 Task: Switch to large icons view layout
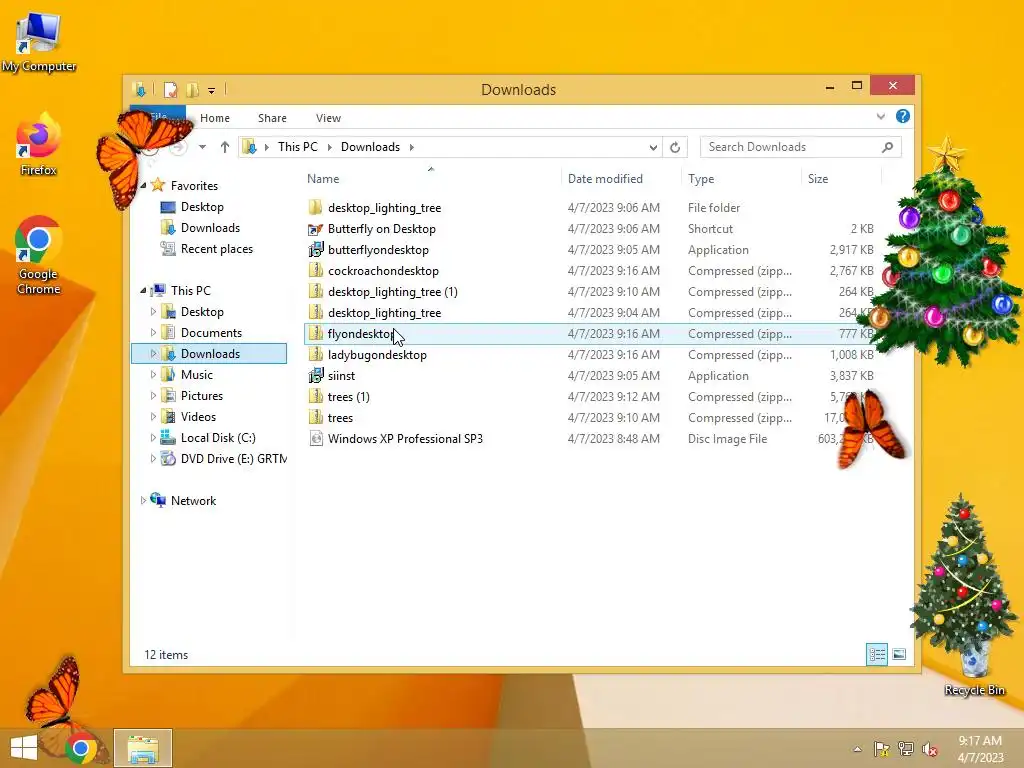(899, 654)
